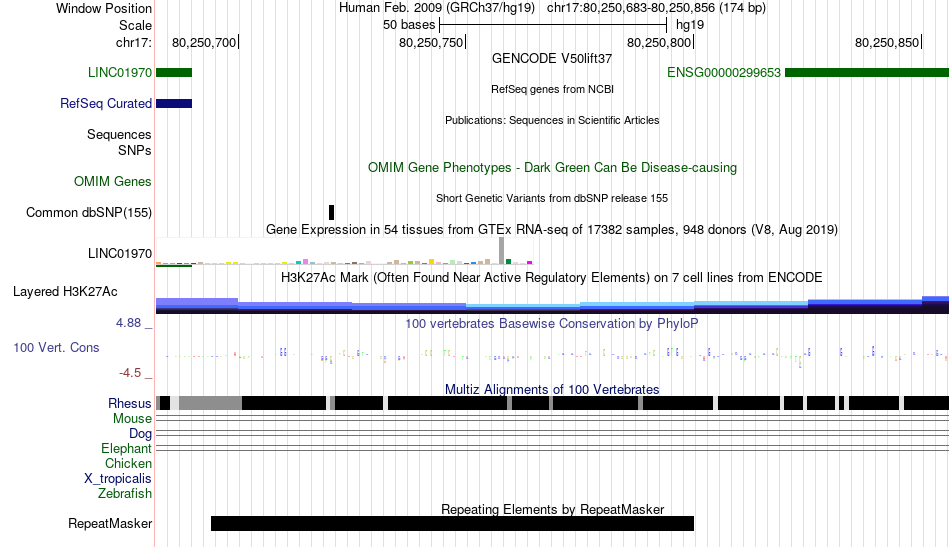Screen dimensions: 950x547
Task: Open the GENCODE V50lift37 track title
Action: (x=552, y=59)
